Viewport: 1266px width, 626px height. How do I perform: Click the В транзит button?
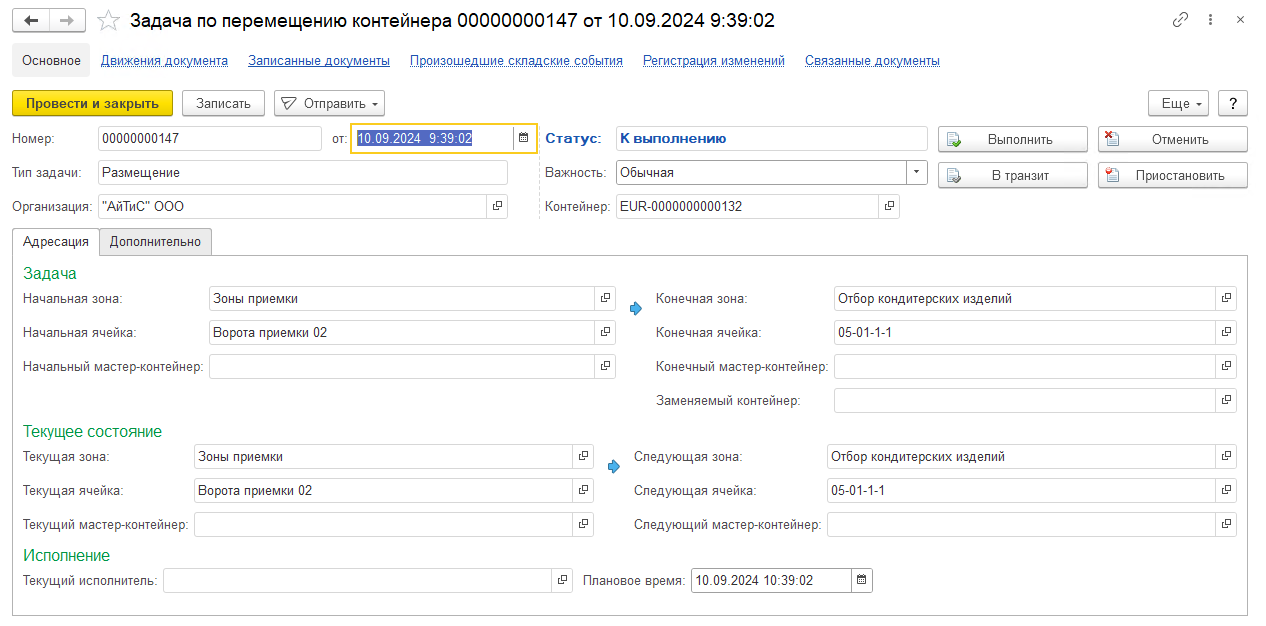pyautogui.click(x=1013, y=175)
